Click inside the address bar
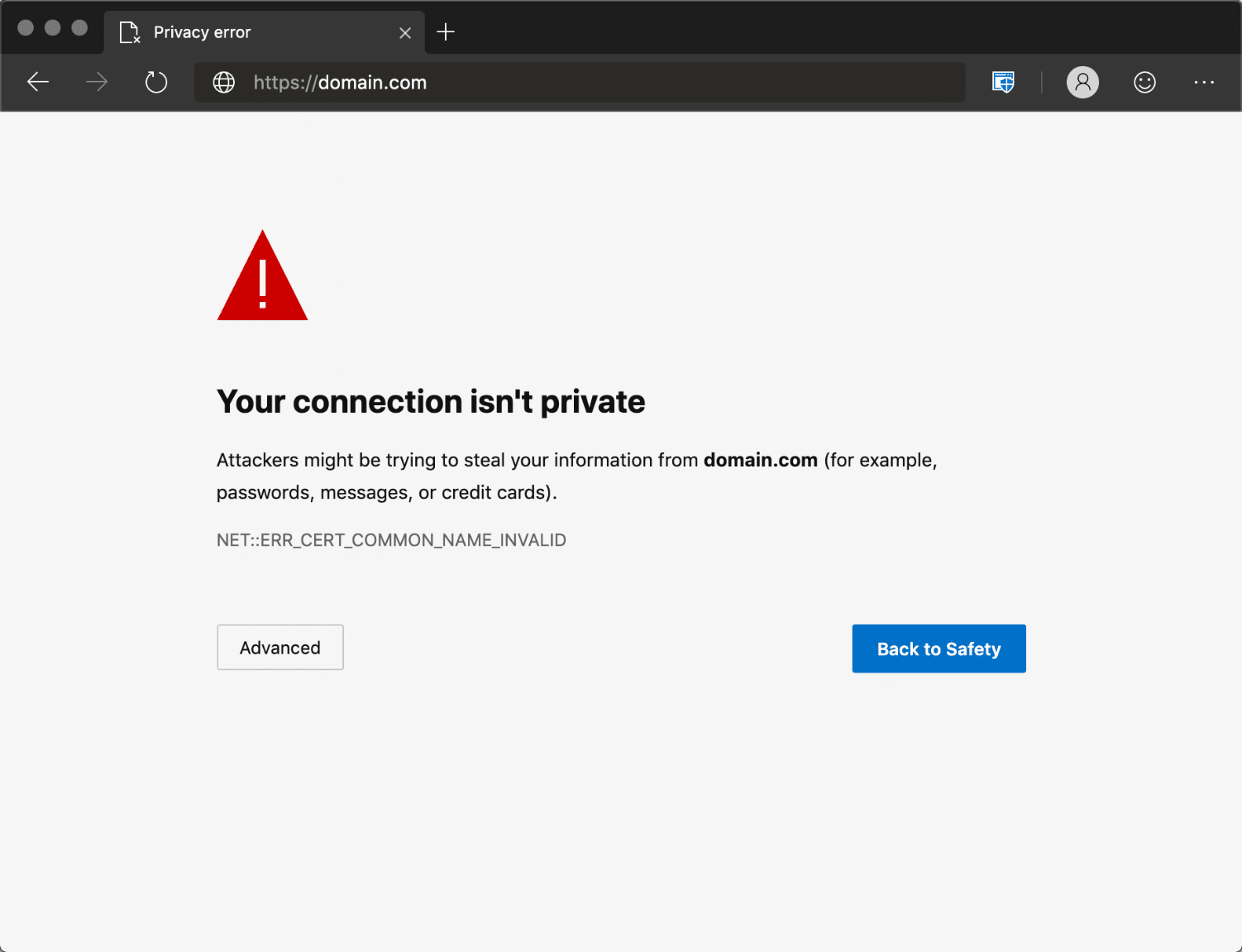Screen dimensions: 1242x952 pyautogui.click(x=579, y=82)
